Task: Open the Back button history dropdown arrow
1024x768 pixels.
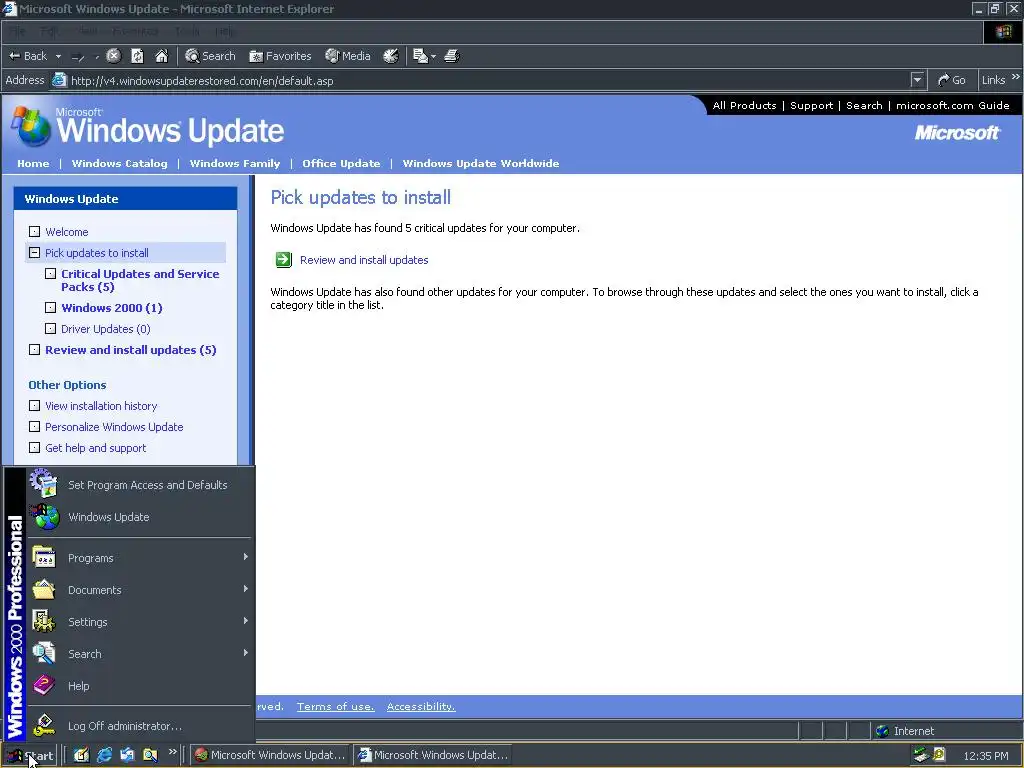Action: coord(58,57)
